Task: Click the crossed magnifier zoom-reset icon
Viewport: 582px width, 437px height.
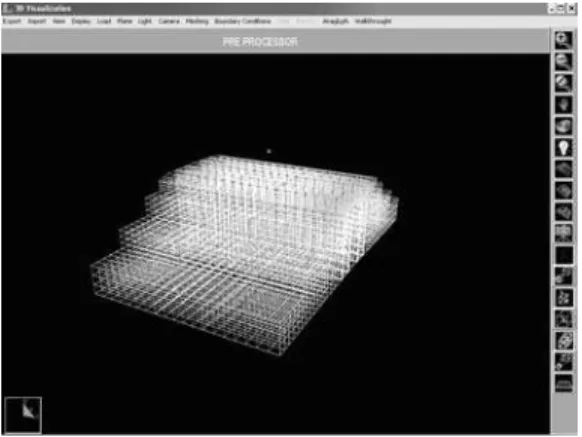Action: coord(563,83)
